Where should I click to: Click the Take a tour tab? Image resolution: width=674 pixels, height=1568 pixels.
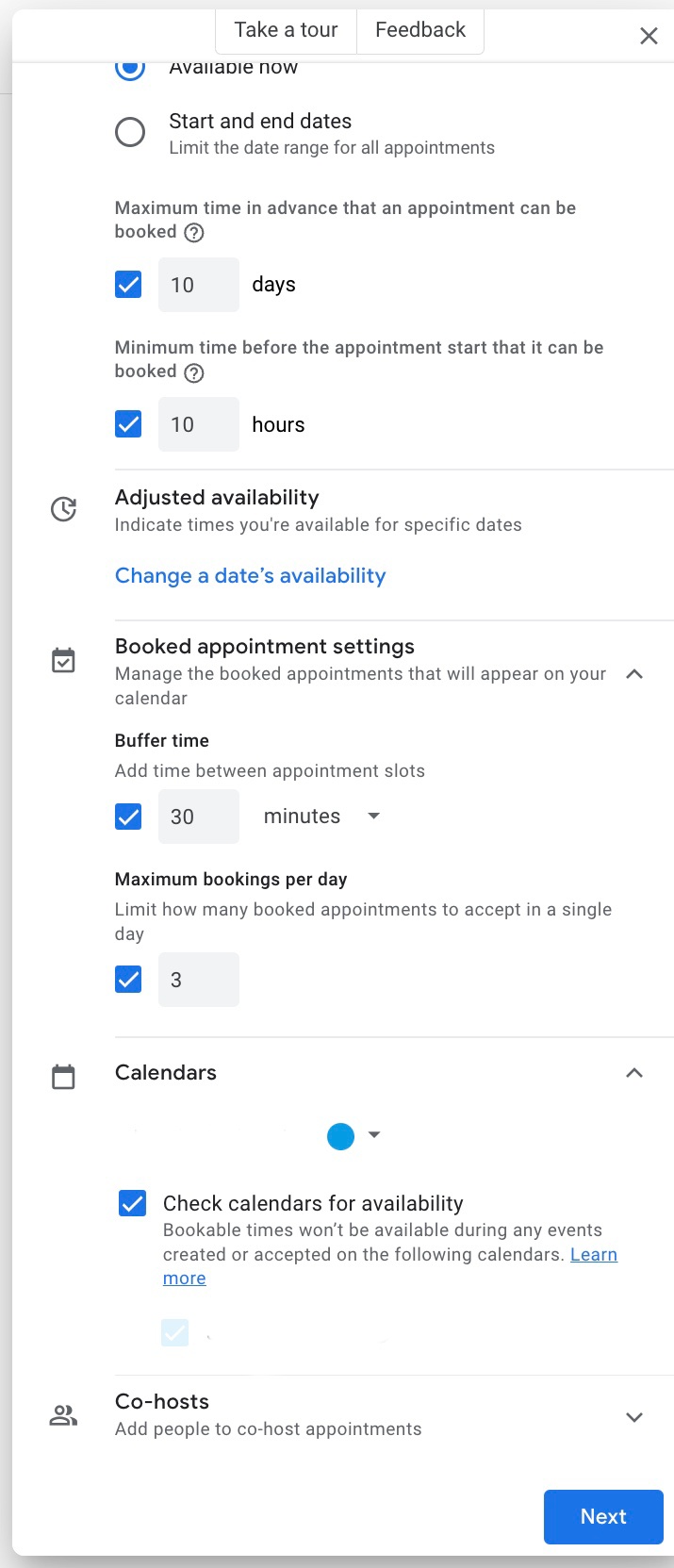pyautogui.click(x=286, y=30)
